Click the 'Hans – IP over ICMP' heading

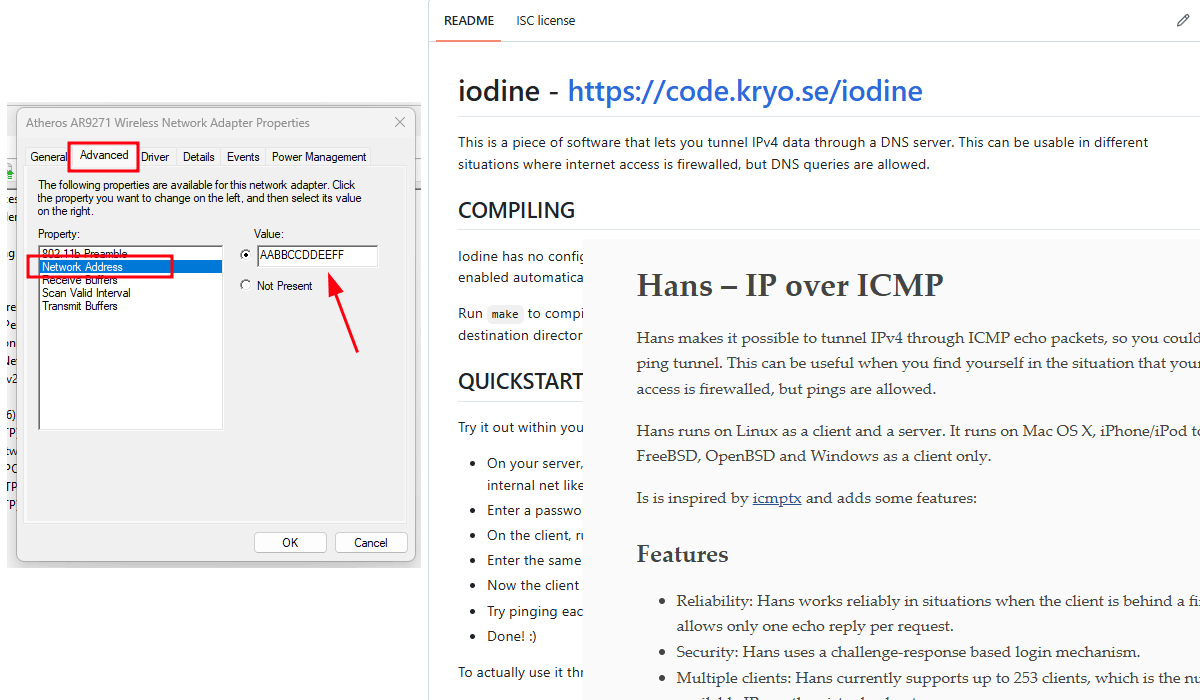pos(790,285)
